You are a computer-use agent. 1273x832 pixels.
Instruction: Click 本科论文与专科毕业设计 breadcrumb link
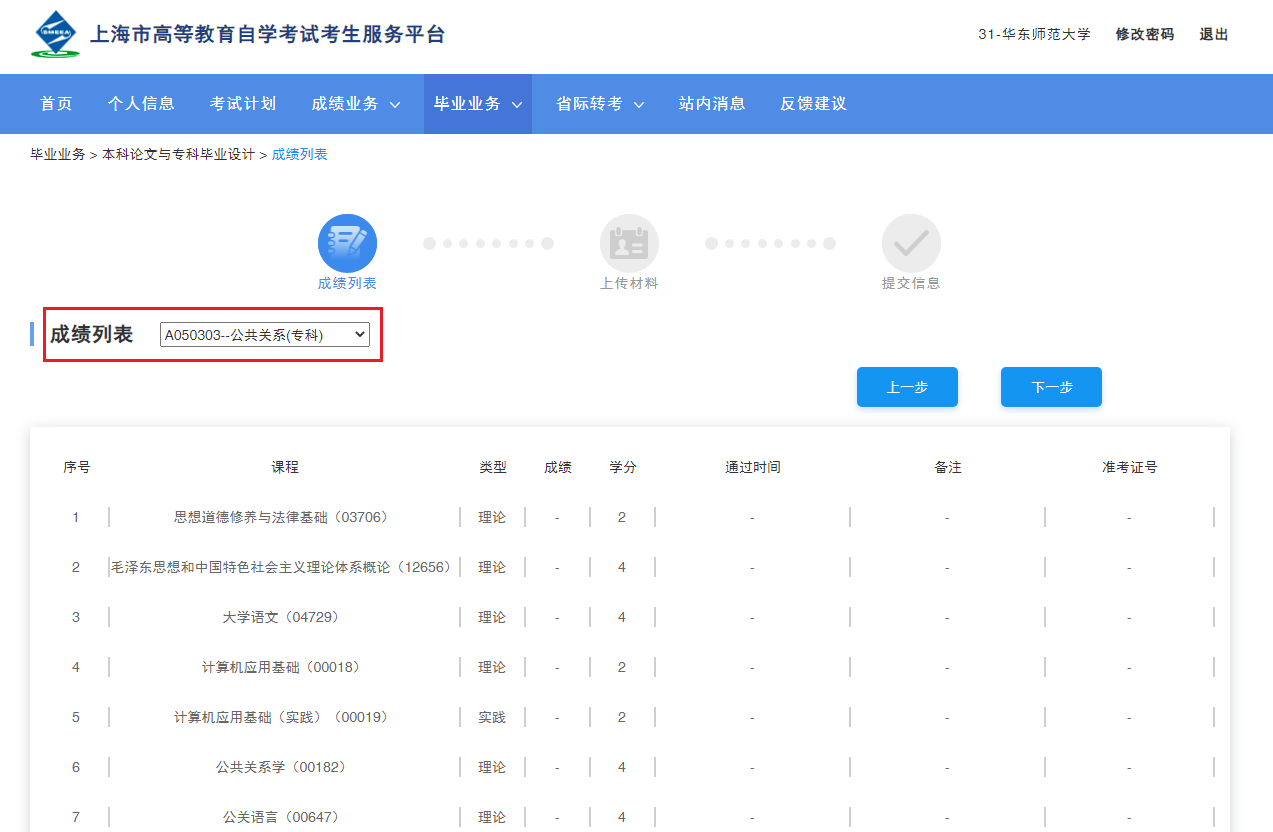pos(178,155)
